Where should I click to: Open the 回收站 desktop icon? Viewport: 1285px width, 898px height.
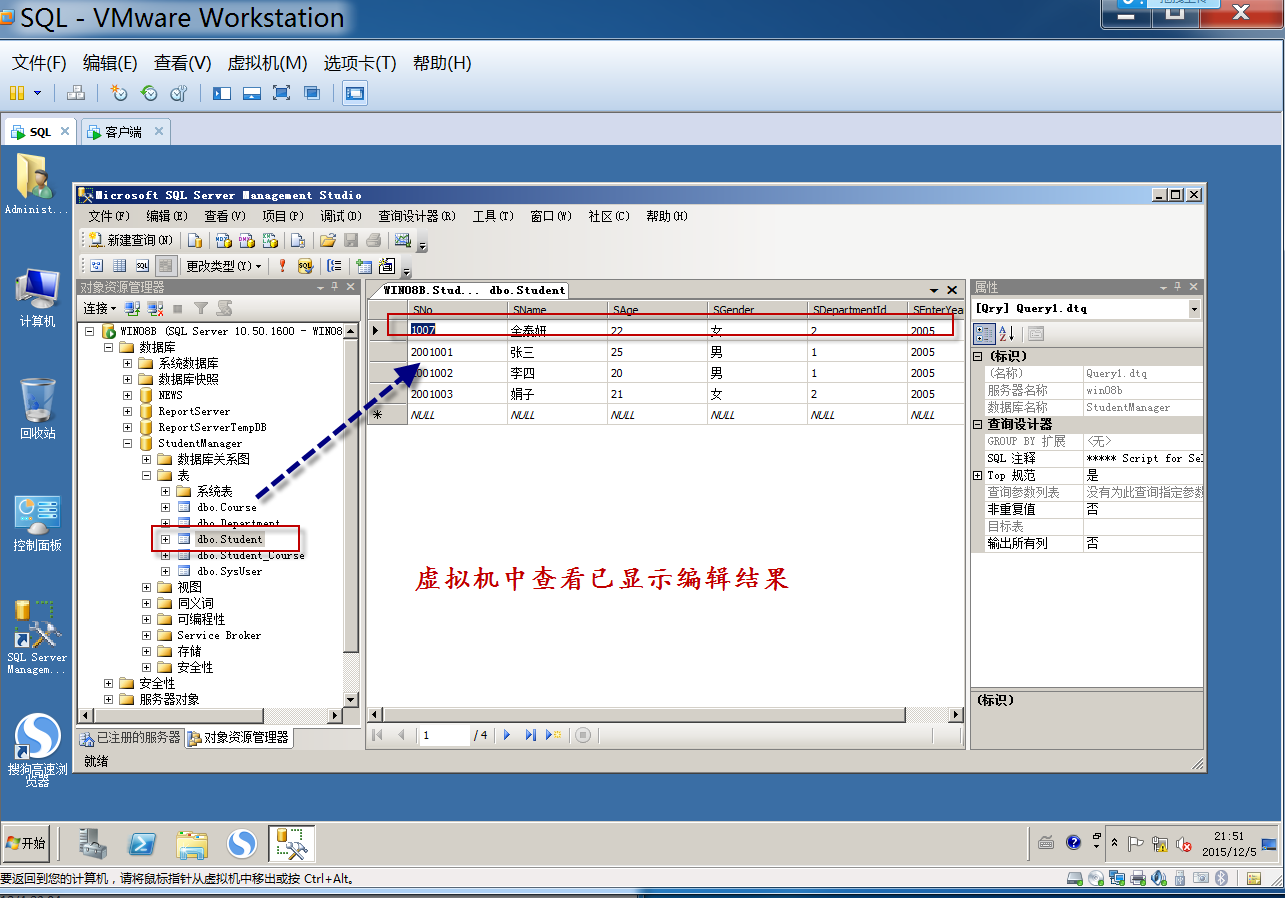[x=37, y=408]
